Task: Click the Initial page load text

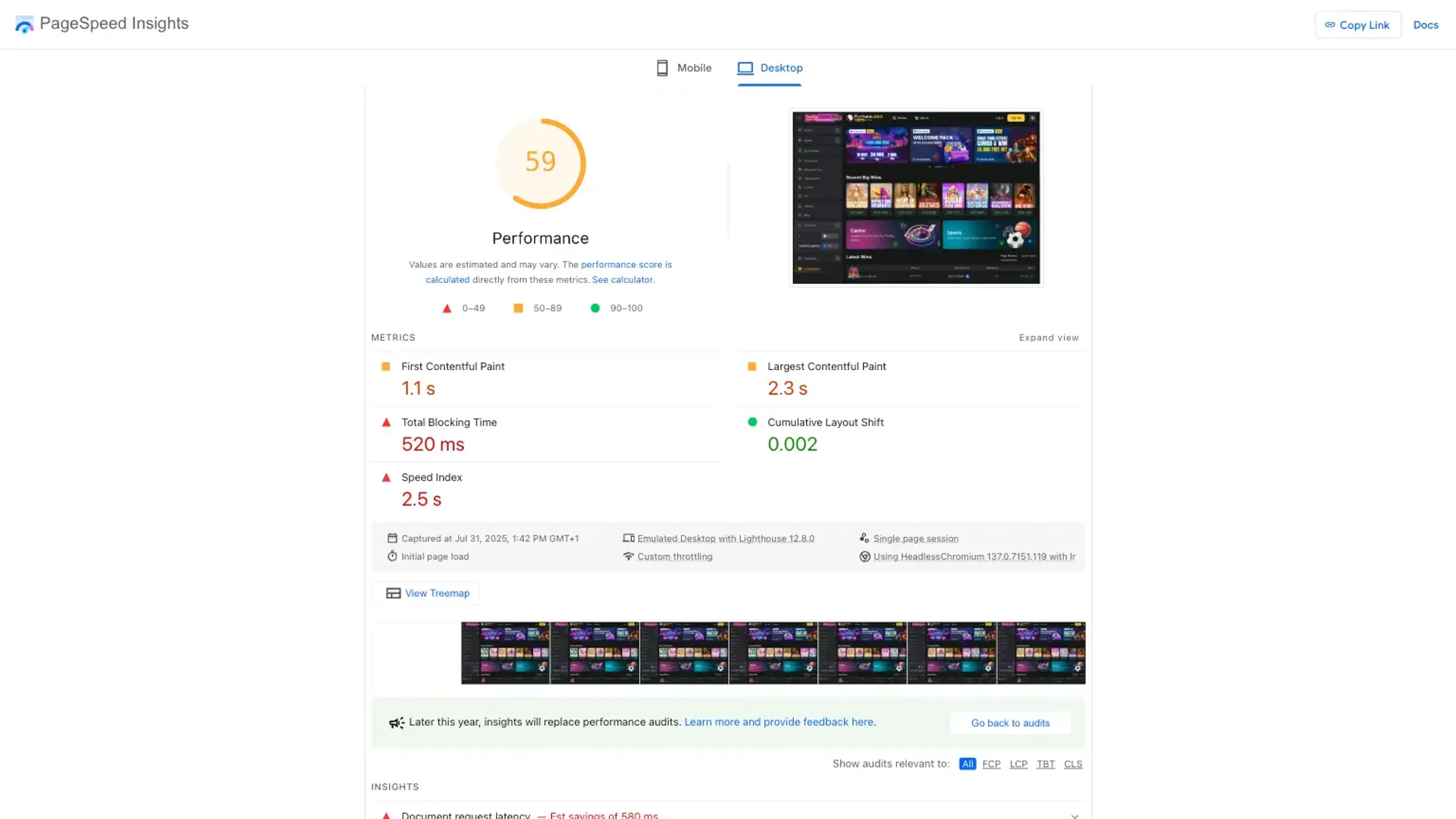Action: 435,557
